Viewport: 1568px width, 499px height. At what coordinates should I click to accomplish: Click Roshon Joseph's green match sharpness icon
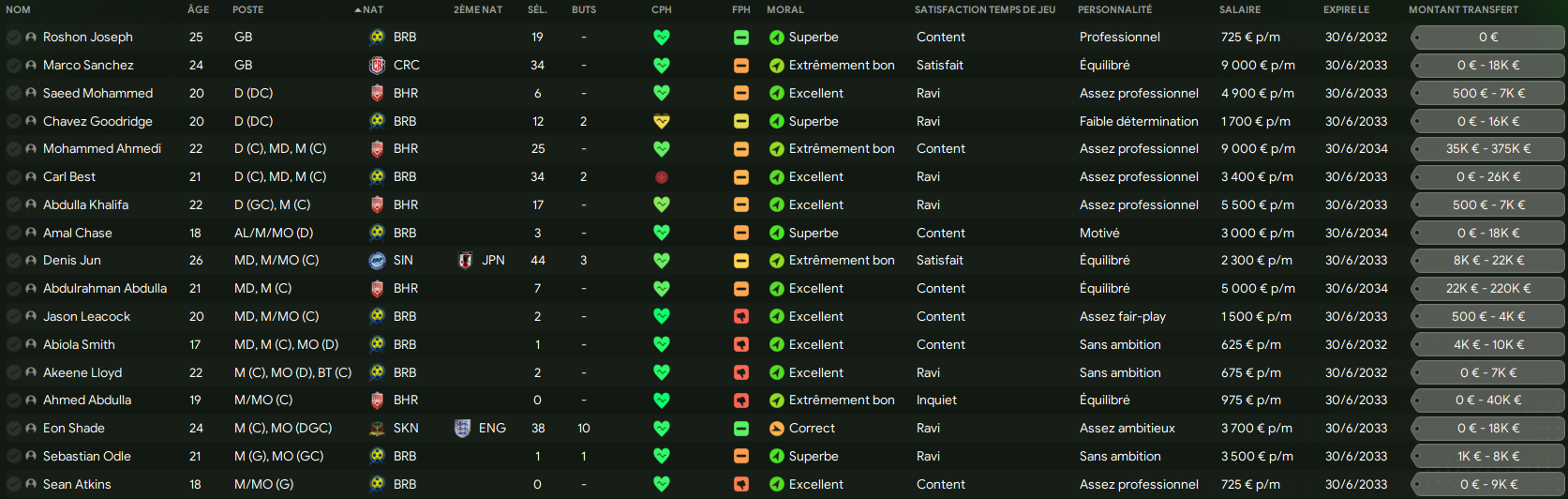coord(741,38)
